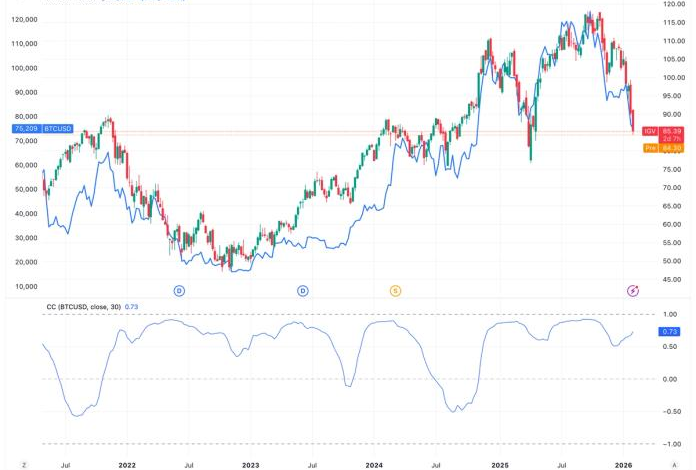This screenshot has height=470, width=696.
Task: Click the 75,209 BTCUSD price tag
Action: [x=24, y=129]
